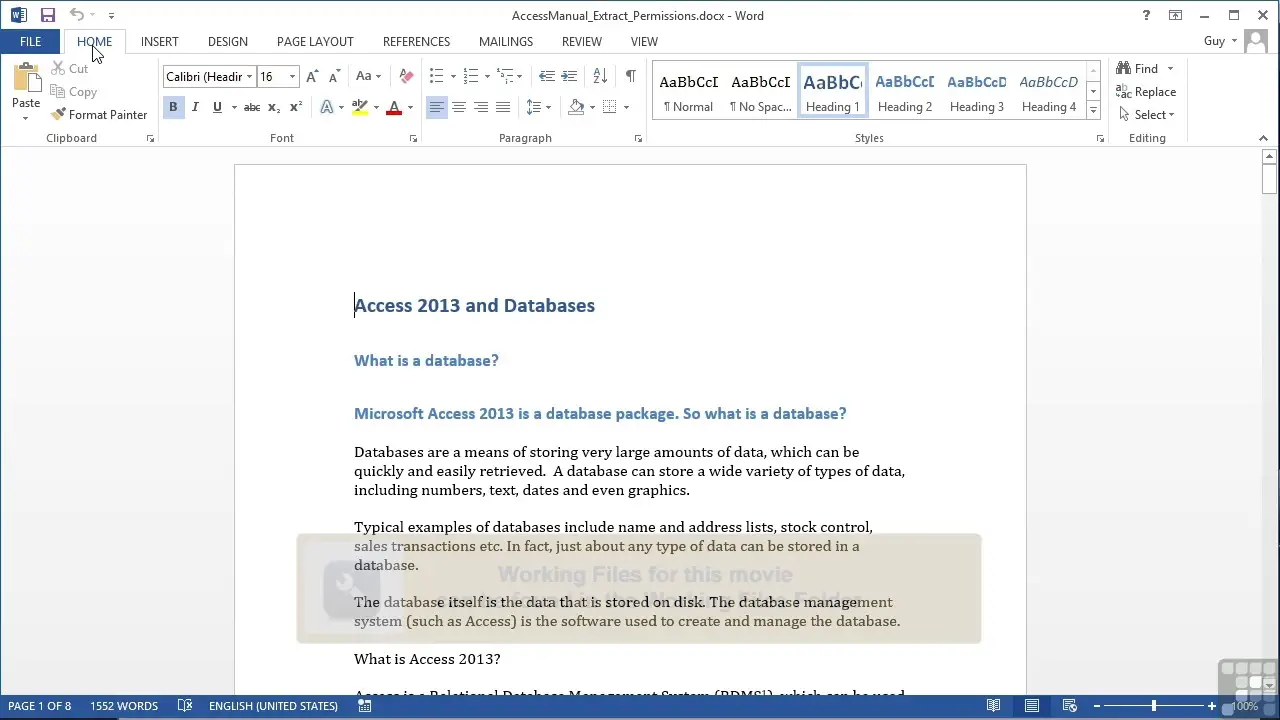Switch to the PAGE LAYOUT tab

click(315, 42)
